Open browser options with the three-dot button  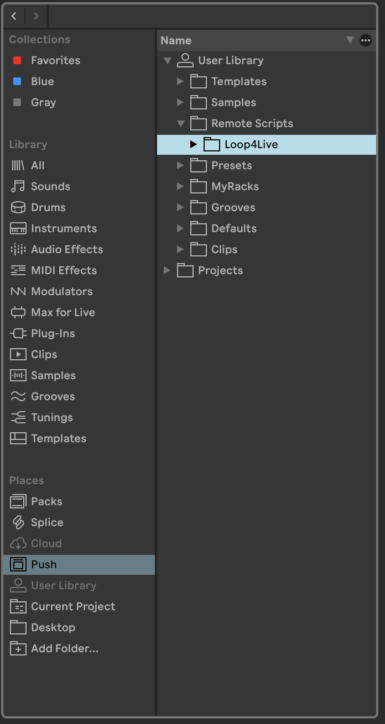pyautogui.click(x=366, y=41)
